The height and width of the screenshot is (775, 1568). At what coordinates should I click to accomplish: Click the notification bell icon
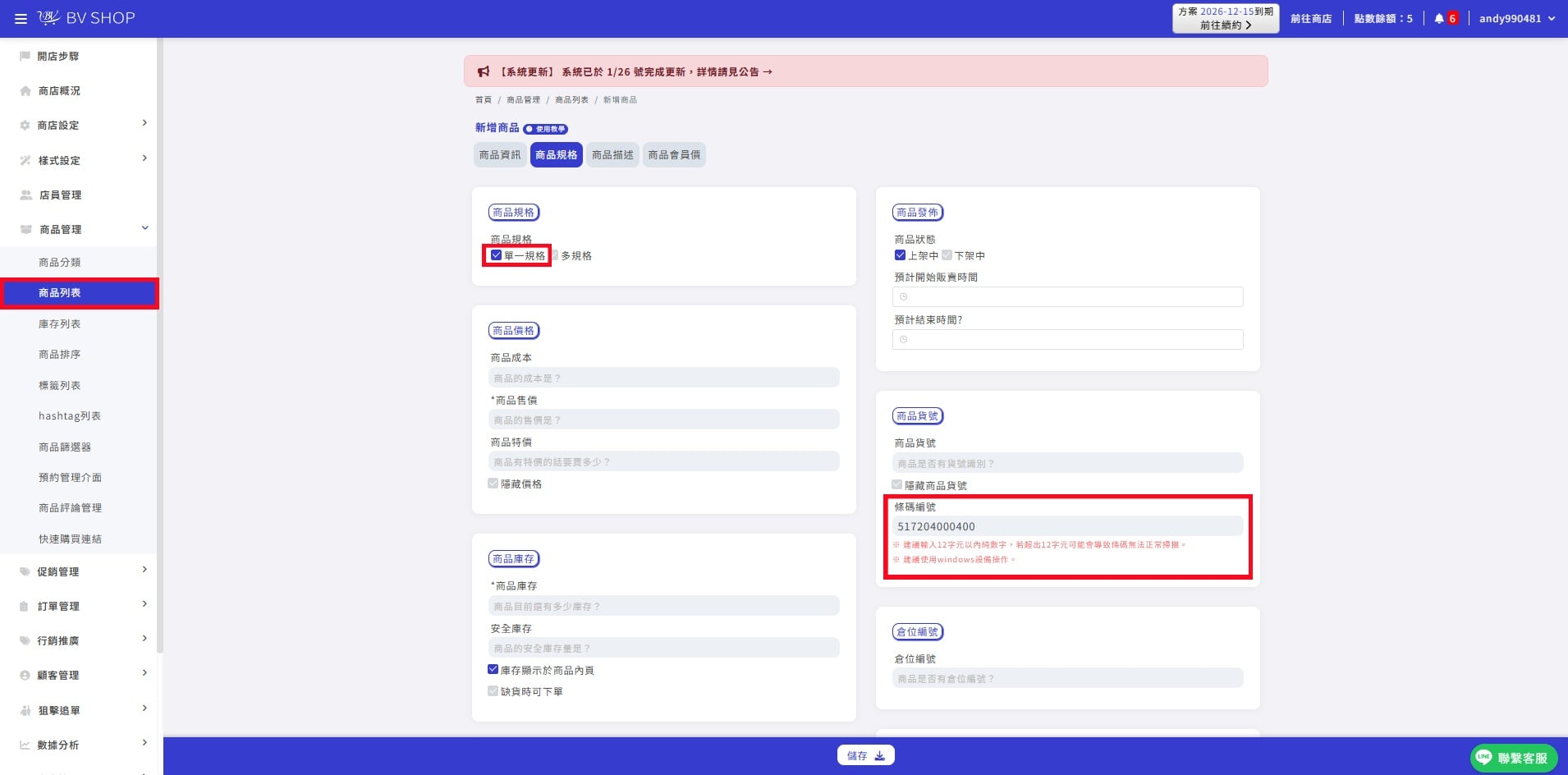1439,18
